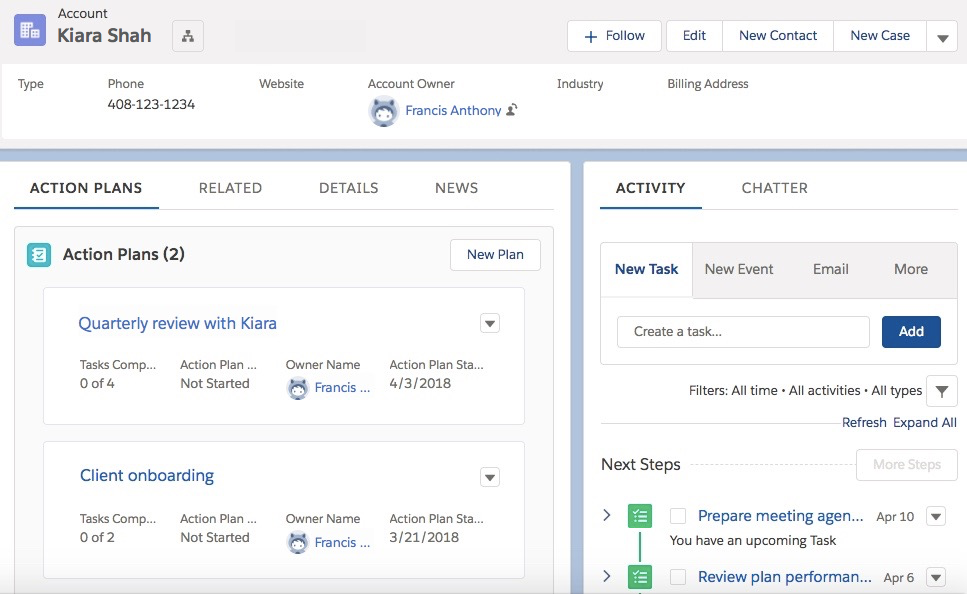
Task: Click the 3/21/2018 start date
Action: click(424, 537)
